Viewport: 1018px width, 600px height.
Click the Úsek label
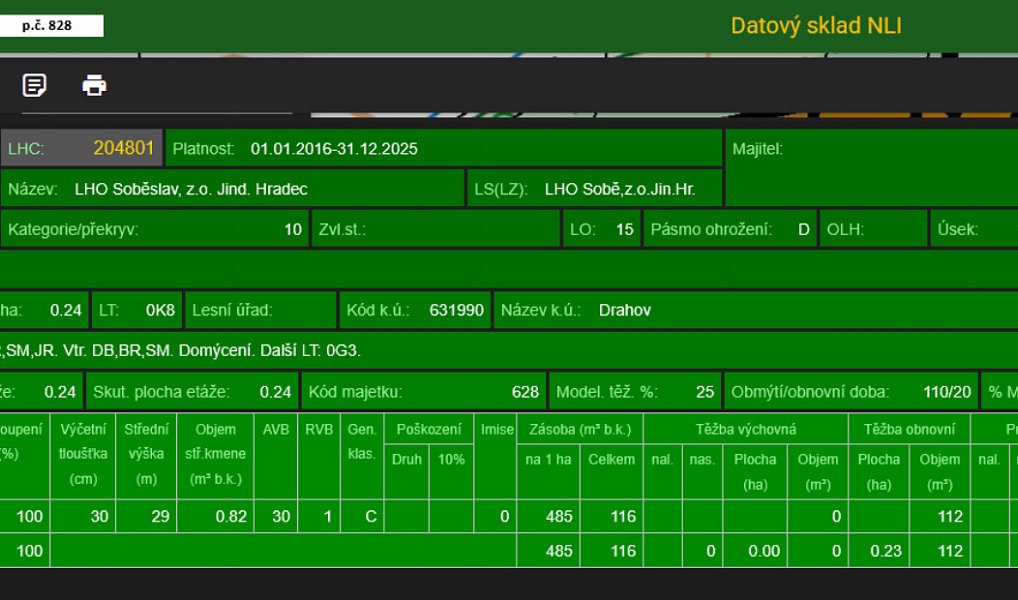958,229
